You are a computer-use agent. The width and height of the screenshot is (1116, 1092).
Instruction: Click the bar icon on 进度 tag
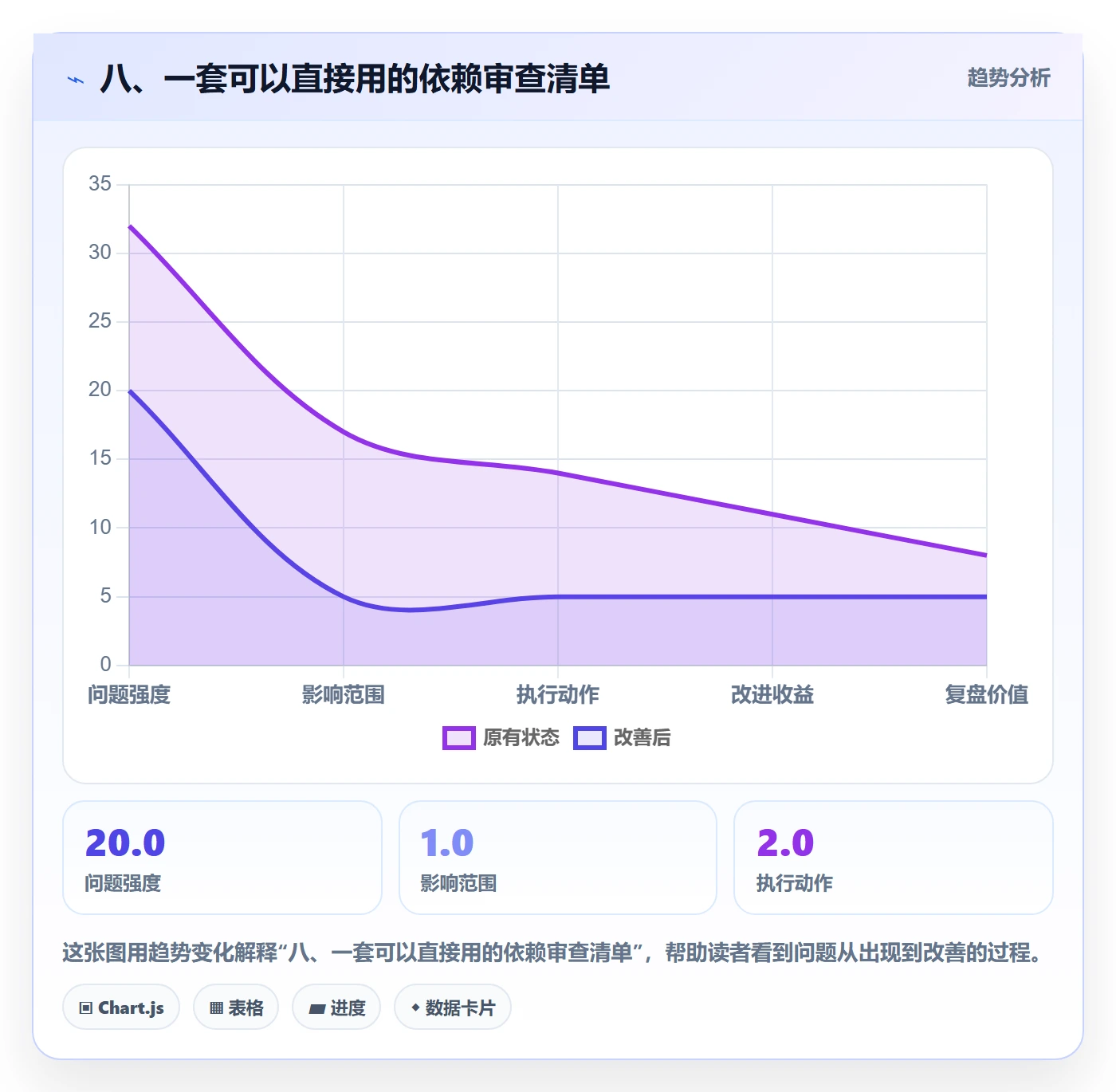coord(317,1009)
